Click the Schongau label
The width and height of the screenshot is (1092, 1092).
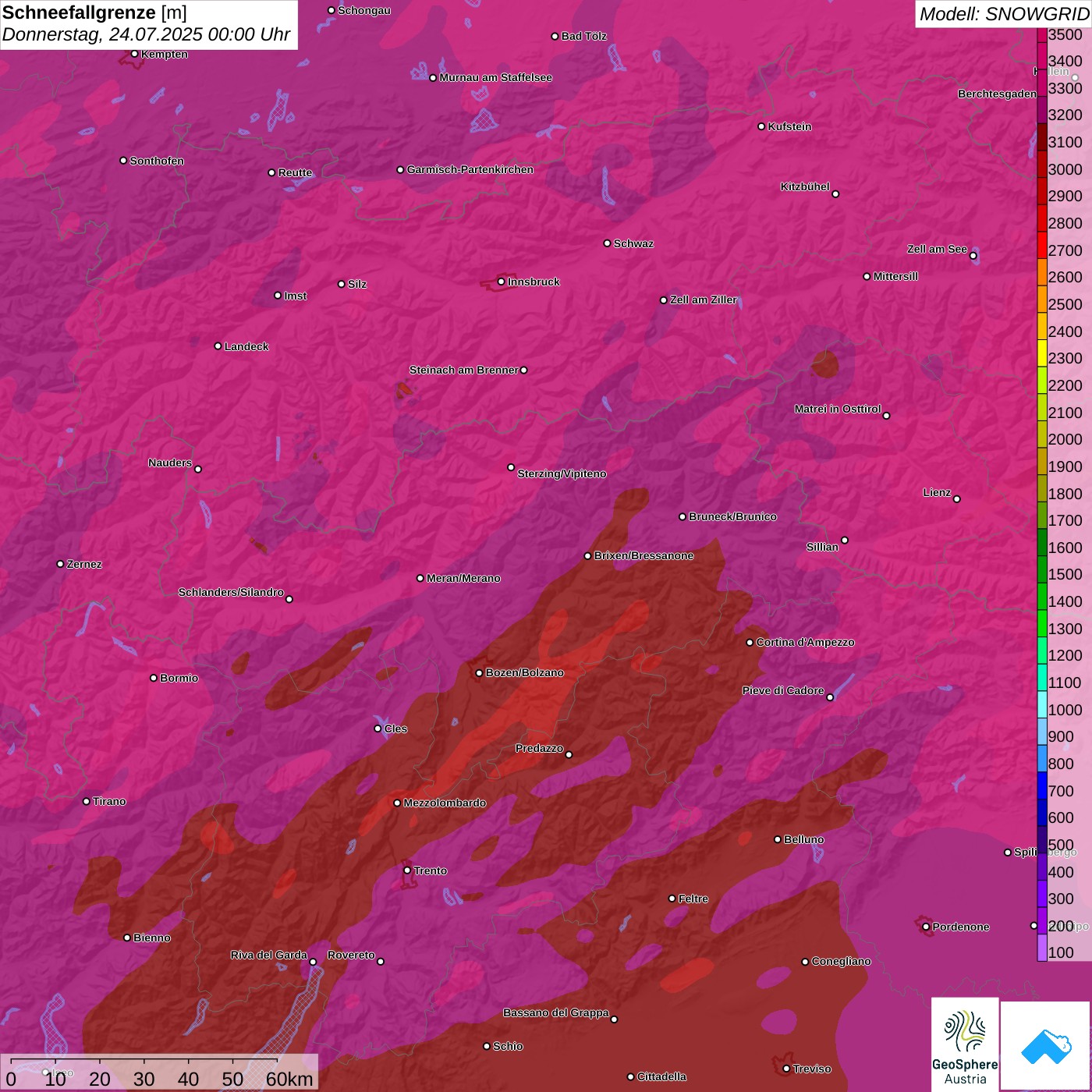click(x=364, y=10)
